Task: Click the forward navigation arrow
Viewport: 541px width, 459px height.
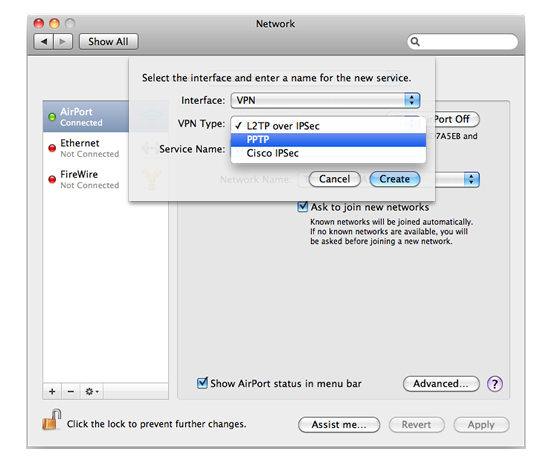Action: [x=63, y=42]
